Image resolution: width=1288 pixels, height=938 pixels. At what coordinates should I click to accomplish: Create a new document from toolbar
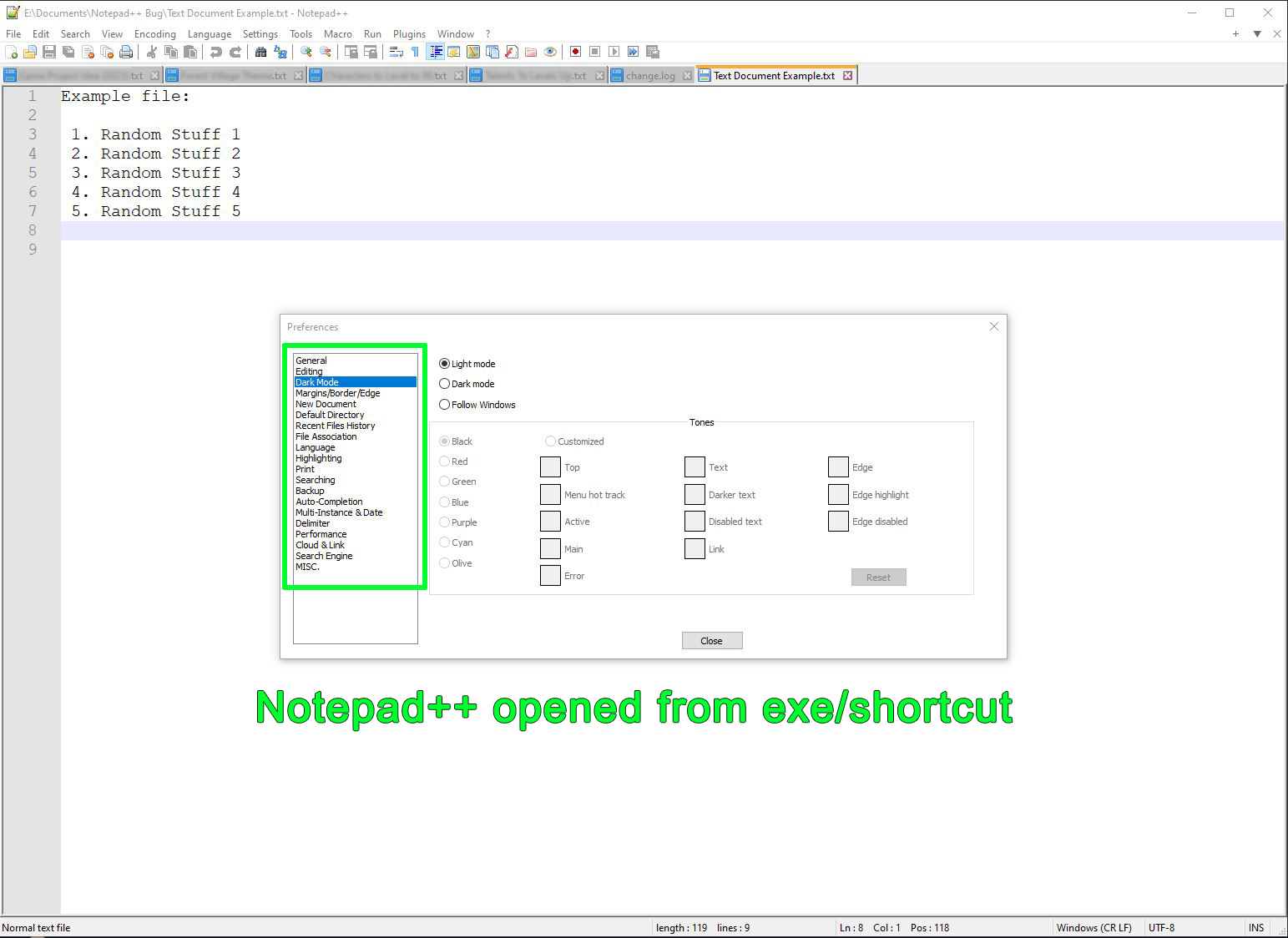click(x=12, y=52)
